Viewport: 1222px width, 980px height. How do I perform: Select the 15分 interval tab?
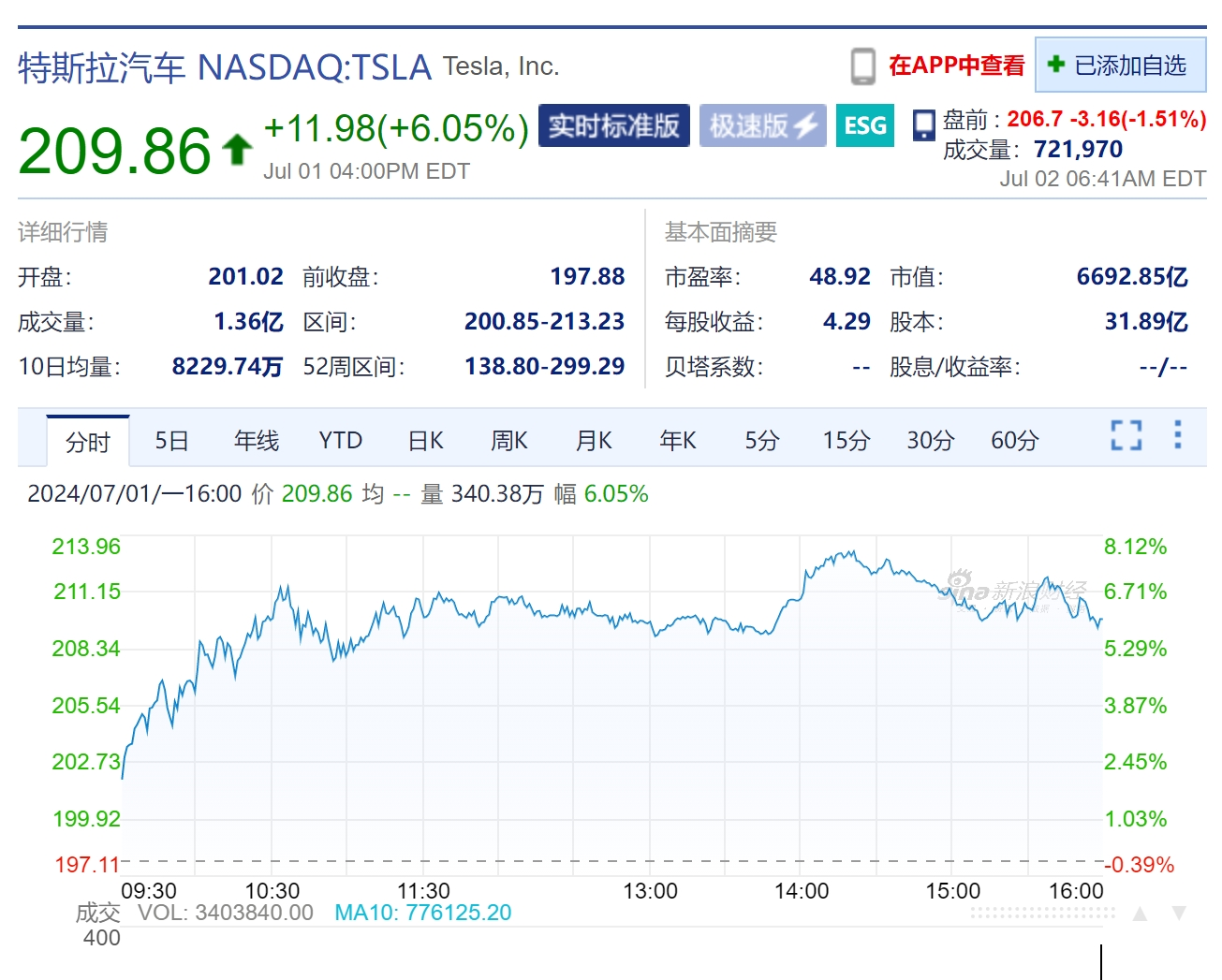tap(847, 441)
